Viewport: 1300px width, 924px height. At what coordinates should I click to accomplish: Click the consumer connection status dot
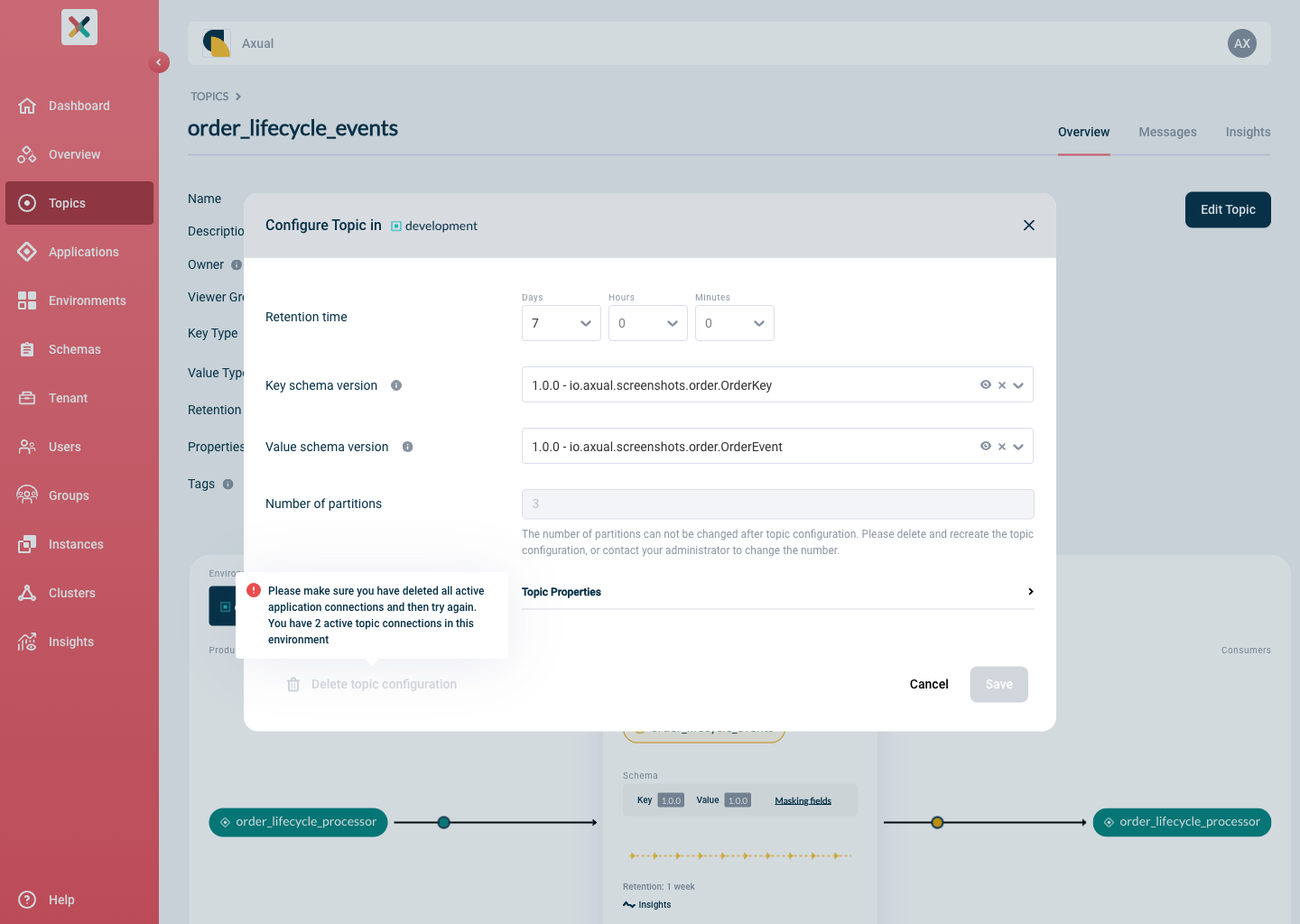[937, 823]
